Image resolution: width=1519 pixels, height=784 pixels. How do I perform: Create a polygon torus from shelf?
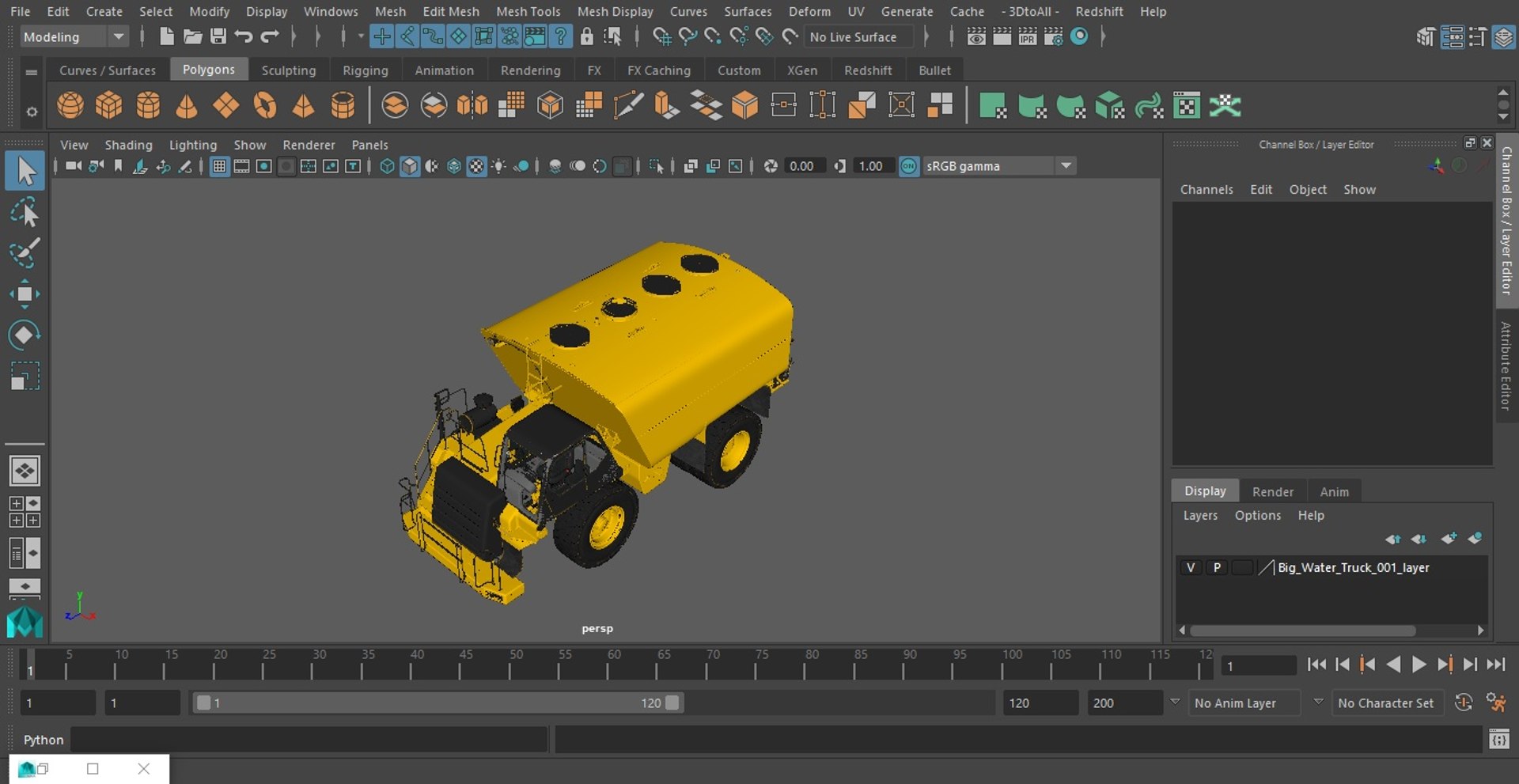pyautogui.click(x=264, y=105)
